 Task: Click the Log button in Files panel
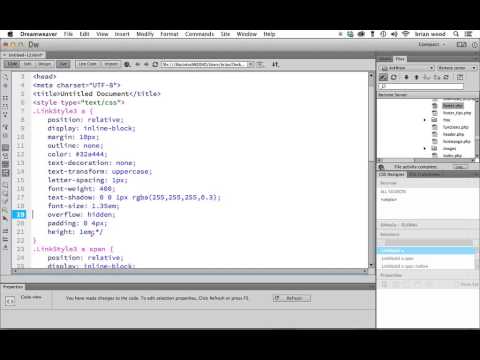(x=459, y=167)
